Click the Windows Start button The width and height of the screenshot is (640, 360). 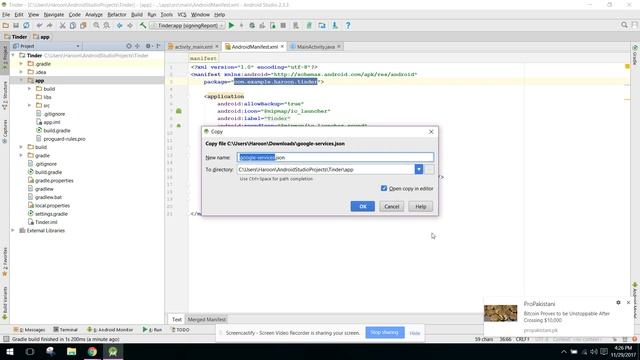tap(10, 351)
